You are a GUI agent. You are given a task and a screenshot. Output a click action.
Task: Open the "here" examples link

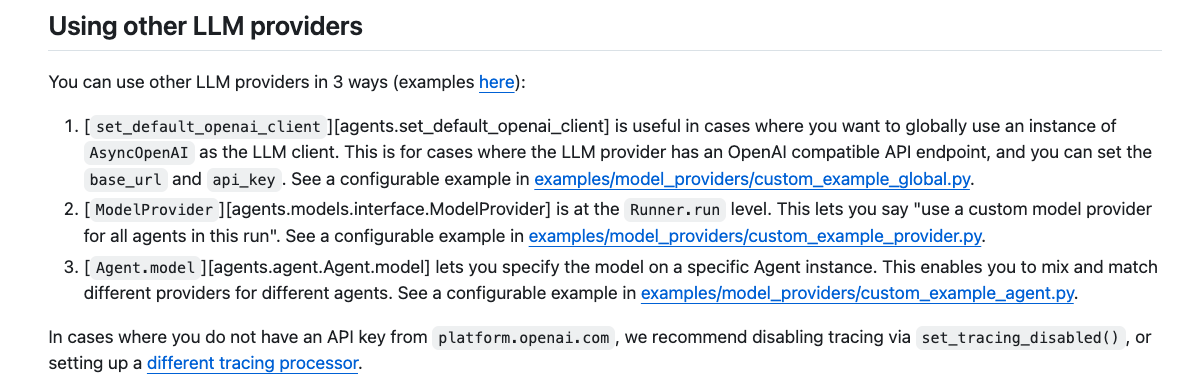[496, 82]
